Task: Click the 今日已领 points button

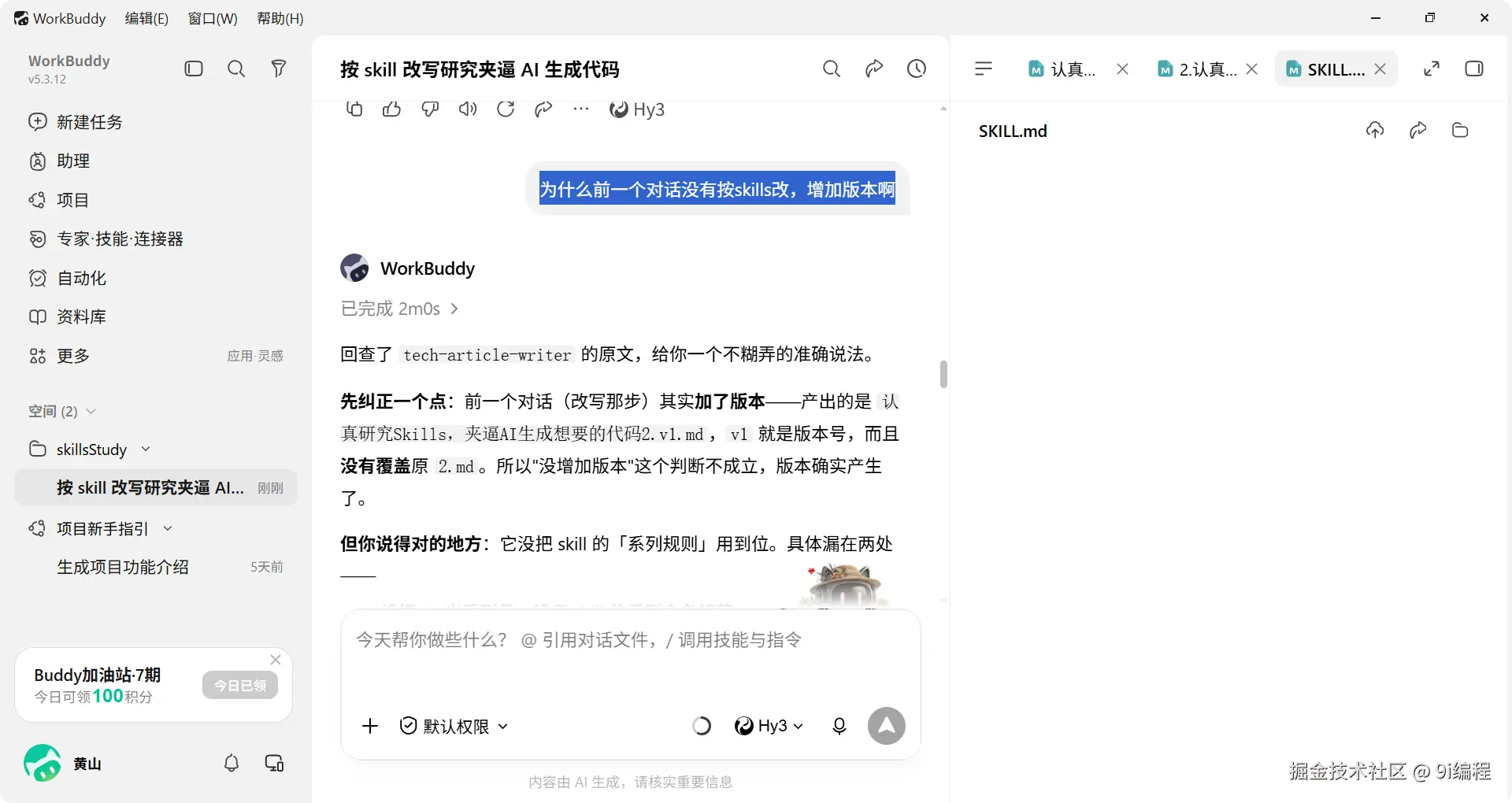Action: (x=240, y=686)
